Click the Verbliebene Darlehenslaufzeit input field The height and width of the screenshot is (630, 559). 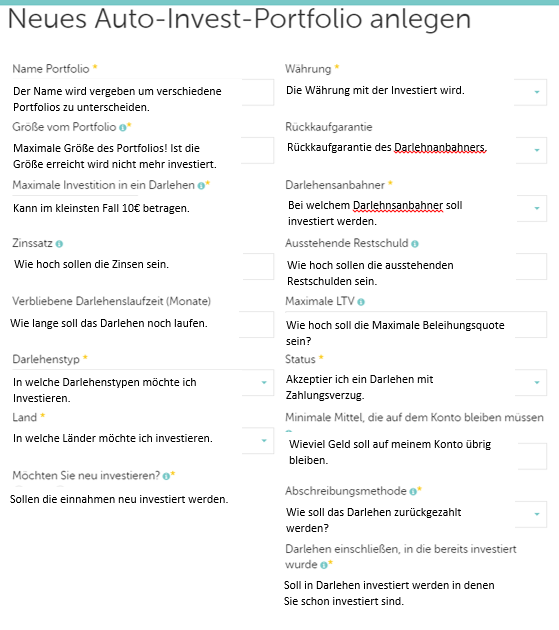143,324
